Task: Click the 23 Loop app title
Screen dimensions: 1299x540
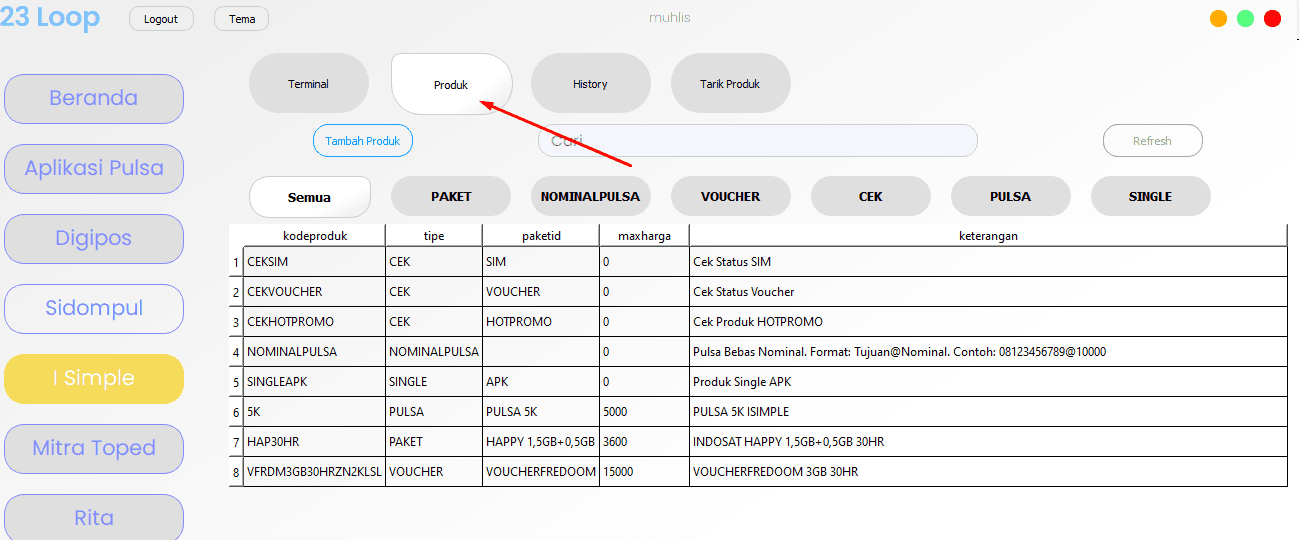Action: pos(50,17)
